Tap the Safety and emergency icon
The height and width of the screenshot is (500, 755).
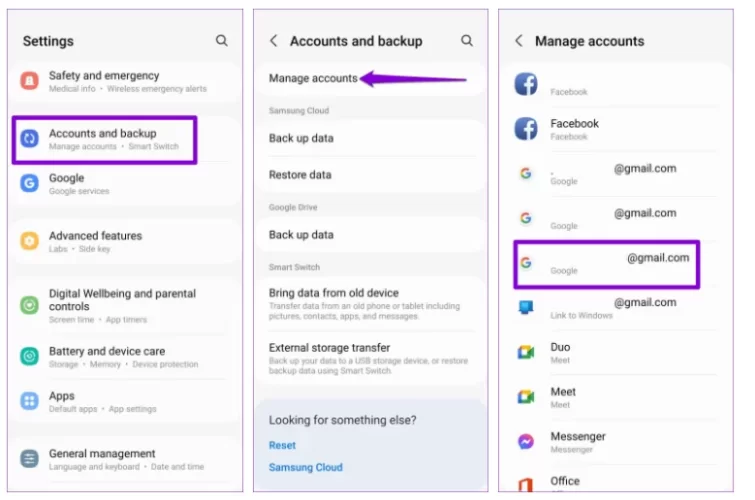pos(30,81)
